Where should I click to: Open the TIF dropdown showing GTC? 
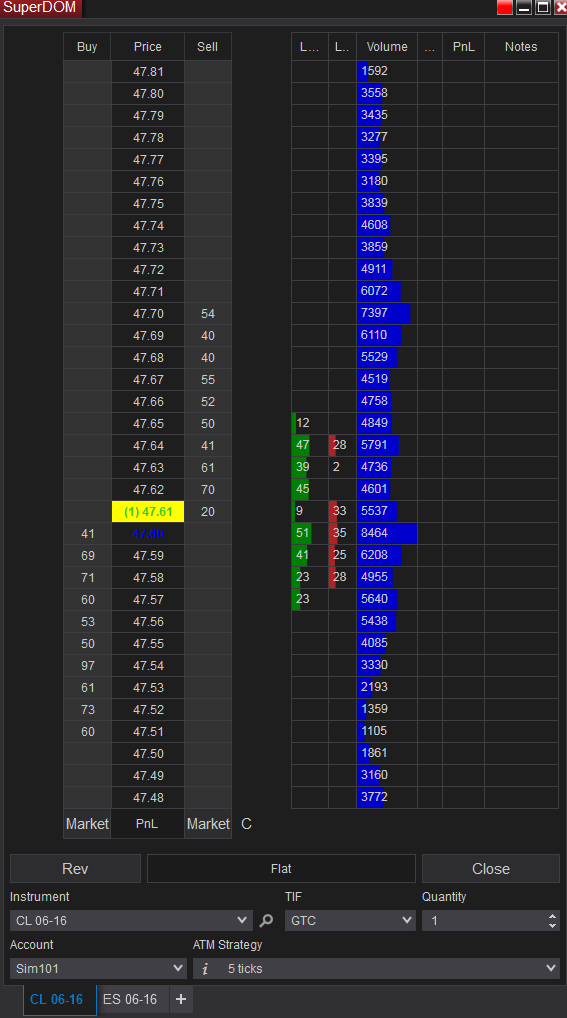click(x=350, y=921)
